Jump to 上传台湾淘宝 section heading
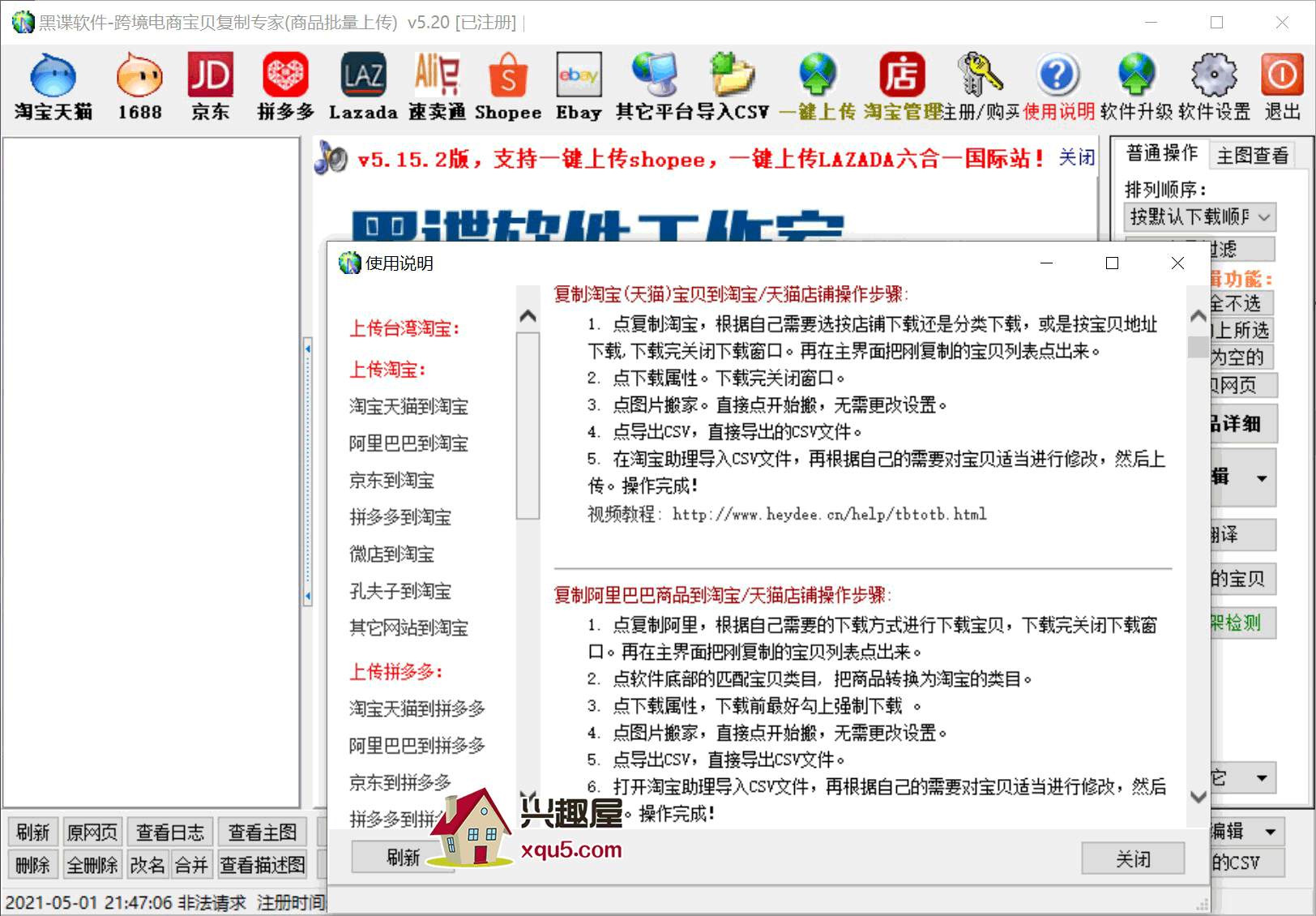Screen dimensions: 1316x916 [x=404, y=328]
